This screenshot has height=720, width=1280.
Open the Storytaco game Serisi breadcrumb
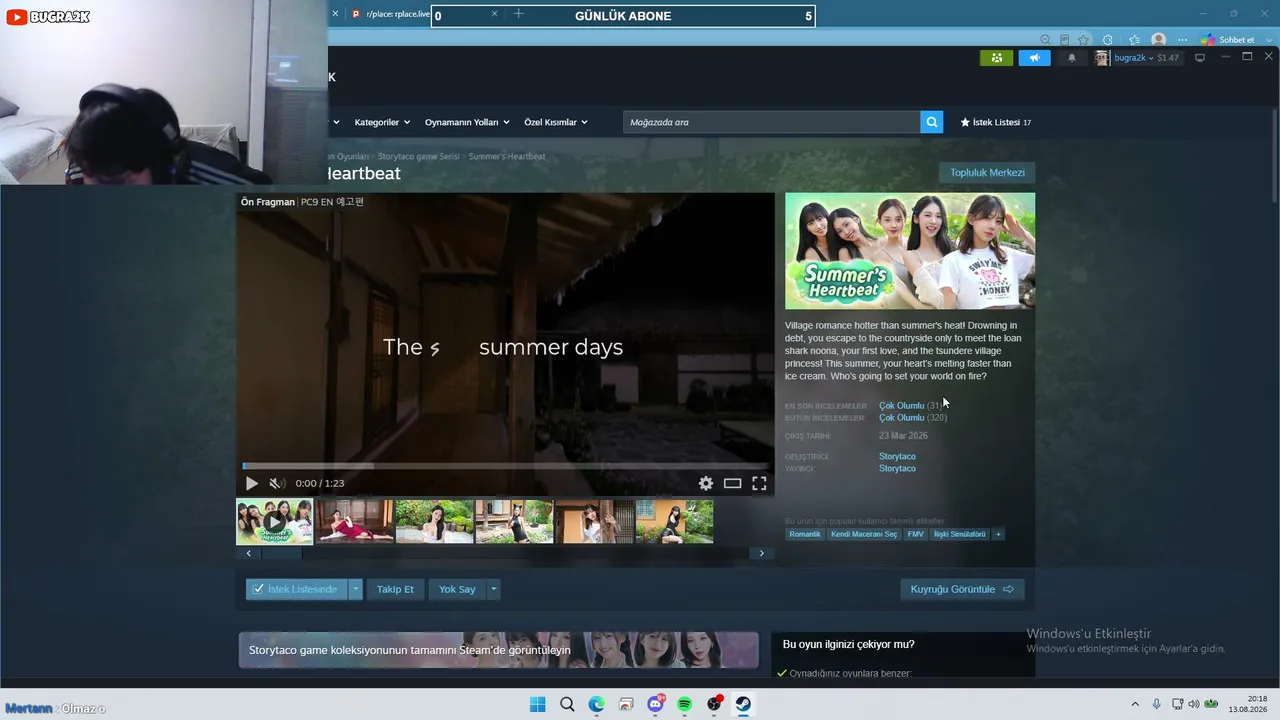419,157
